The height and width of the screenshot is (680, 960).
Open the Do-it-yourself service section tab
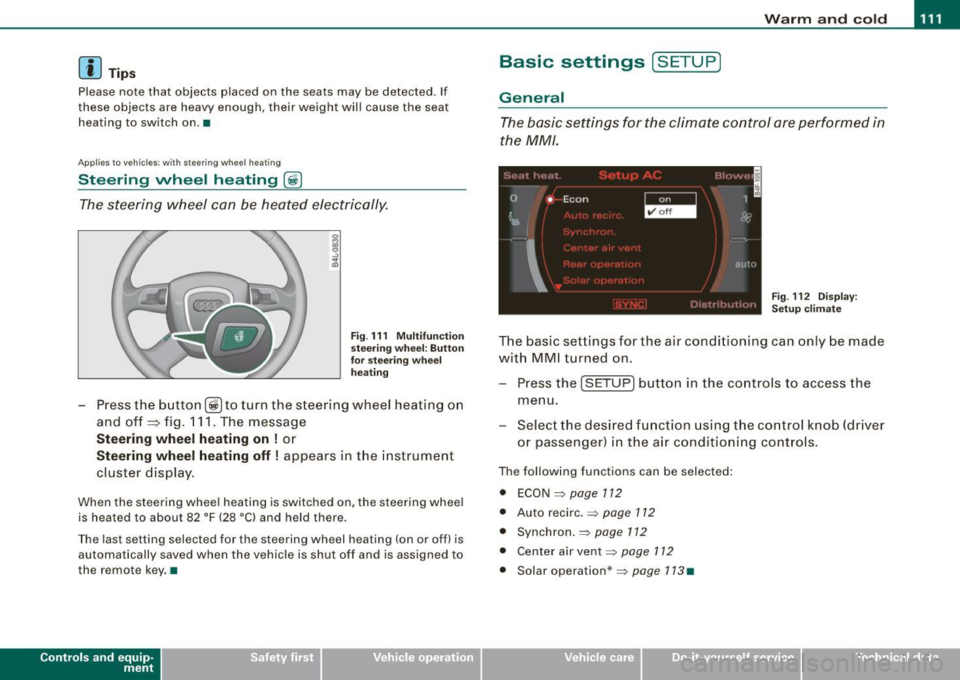pyautogui.click(x=722, y=663)
